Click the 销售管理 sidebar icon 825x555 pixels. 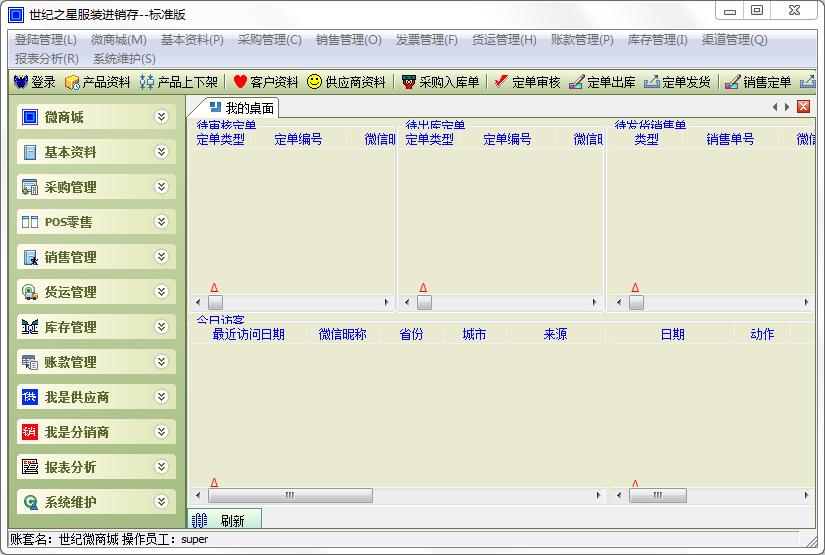(x=31, y=257)
